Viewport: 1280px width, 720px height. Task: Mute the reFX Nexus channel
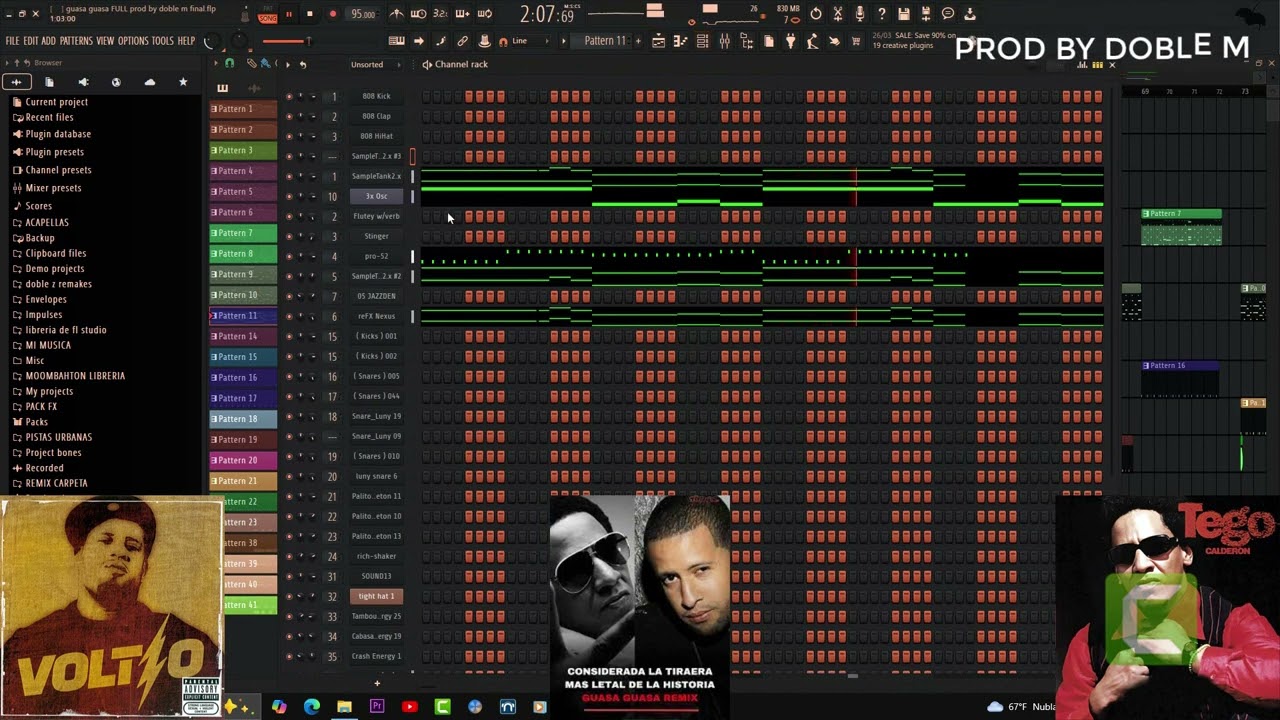289,316
